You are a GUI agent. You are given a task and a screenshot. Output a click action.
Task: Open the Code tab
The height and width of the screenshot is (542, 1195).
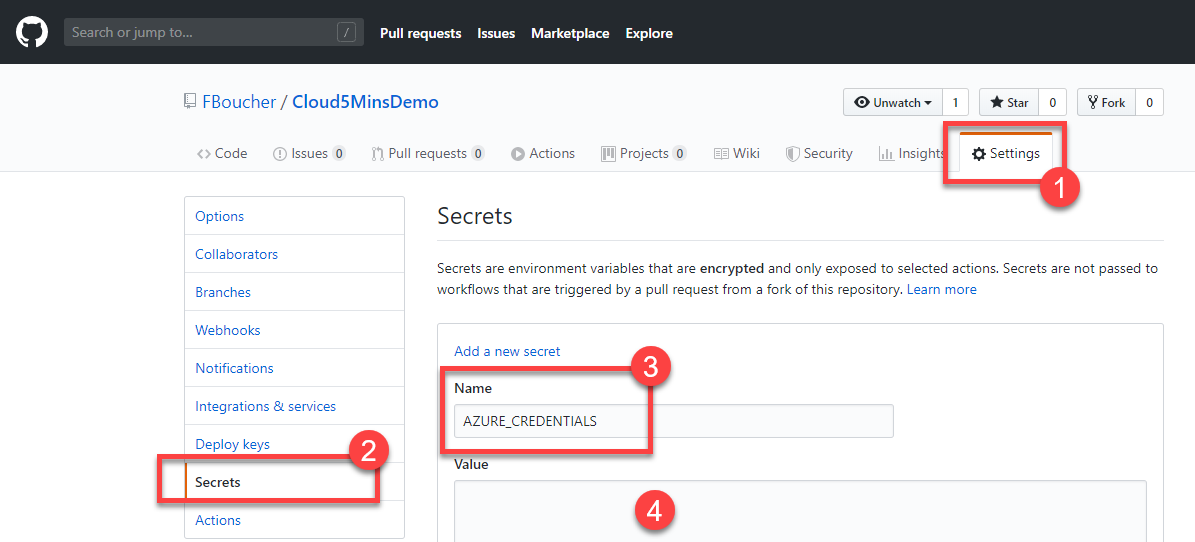[x=222, y=153]
